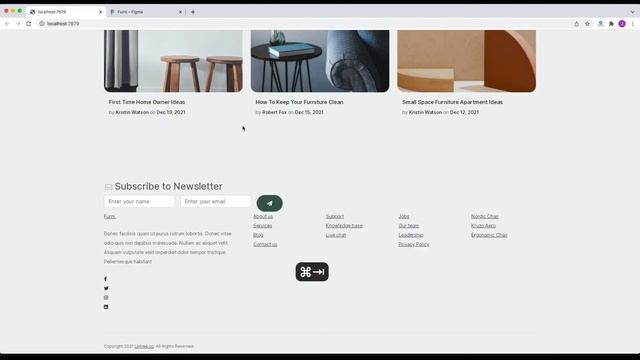Click the orange abstract blog thumbnail

pyautogui.click(x=467, y=61)
